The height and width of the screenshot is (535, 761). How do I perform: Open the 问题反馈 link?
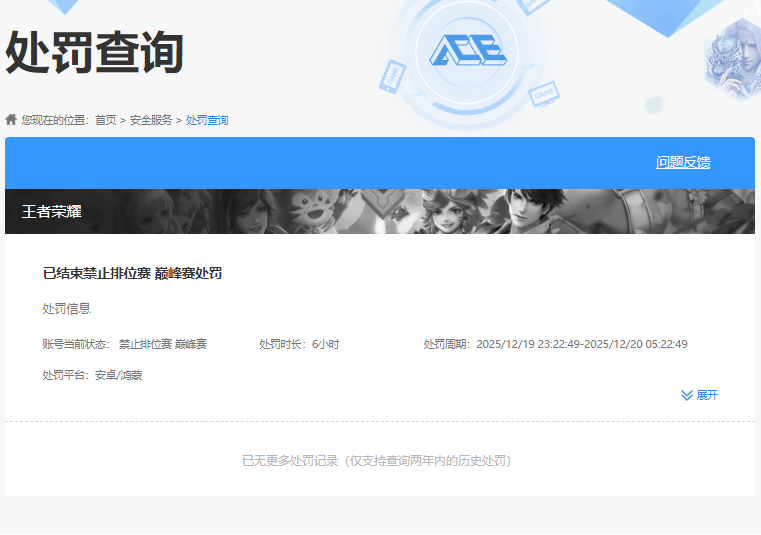pos(683,162)
